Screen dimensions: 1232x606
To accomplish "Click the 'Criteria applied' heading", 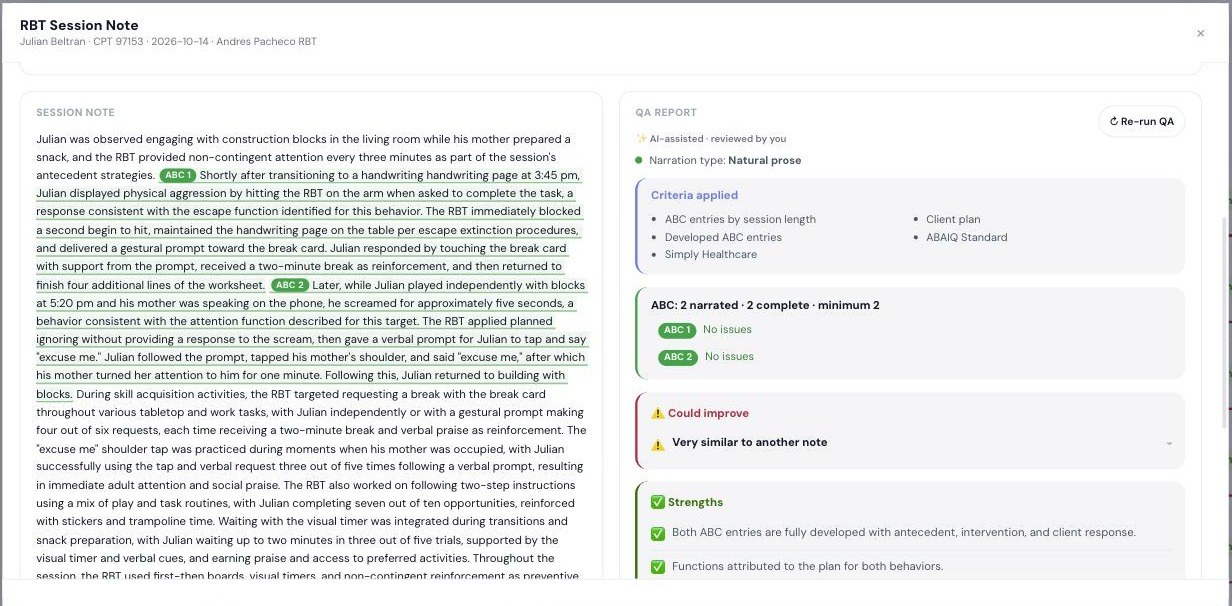I will point(694,195).
